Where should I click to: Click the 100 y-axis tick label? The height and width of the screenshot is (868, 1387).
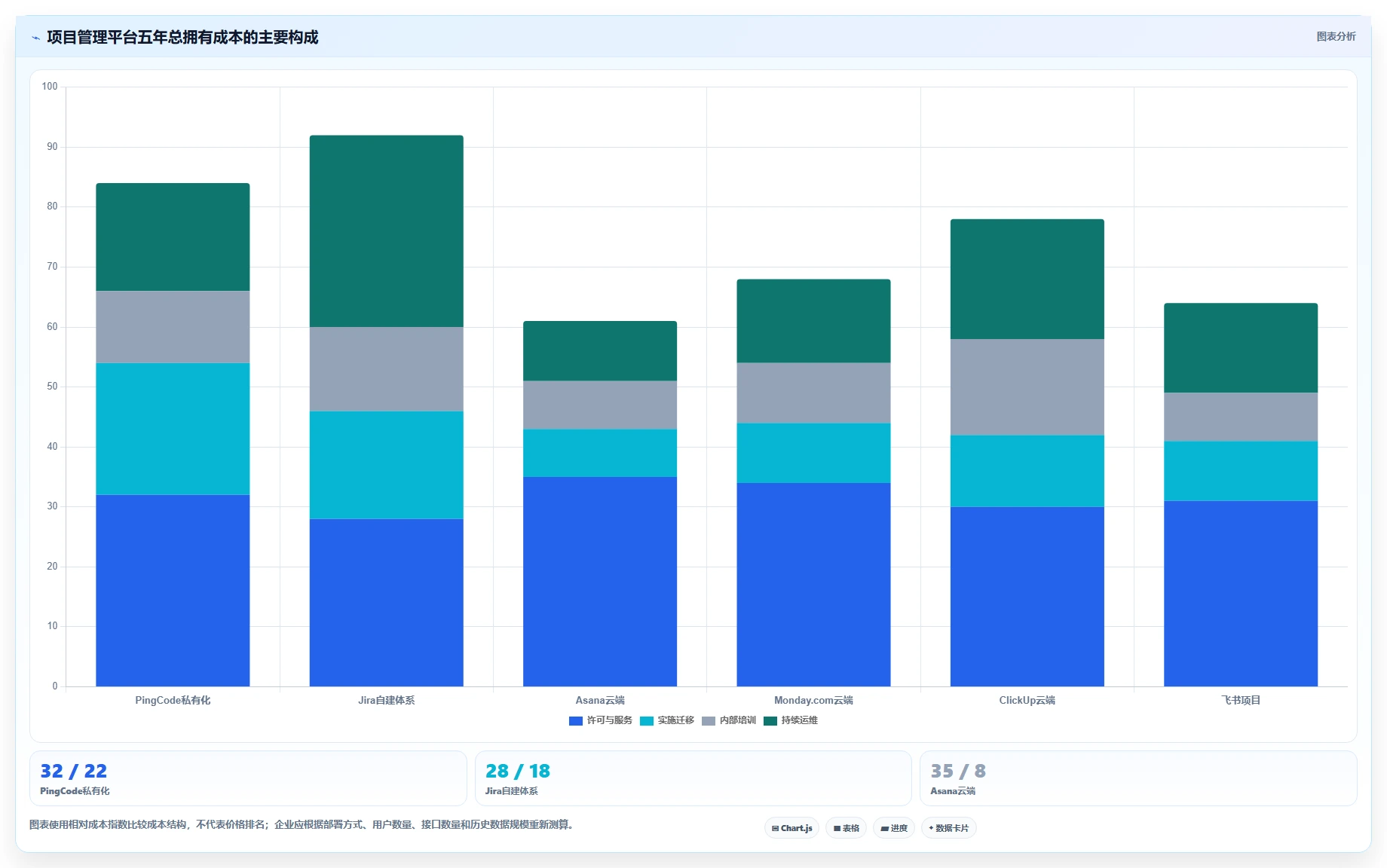(x=50, y=87)
